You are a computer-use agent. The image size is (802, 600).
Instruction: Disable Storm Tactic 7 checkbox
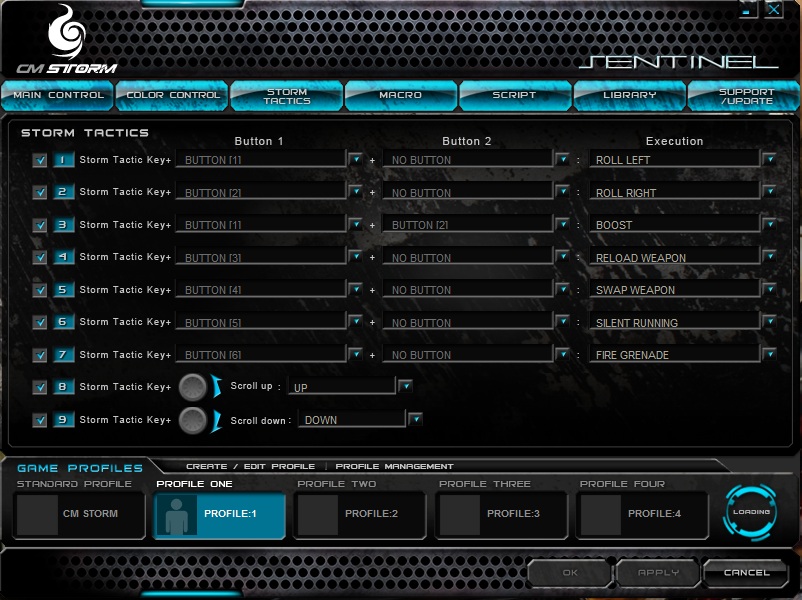pos(39,355)
